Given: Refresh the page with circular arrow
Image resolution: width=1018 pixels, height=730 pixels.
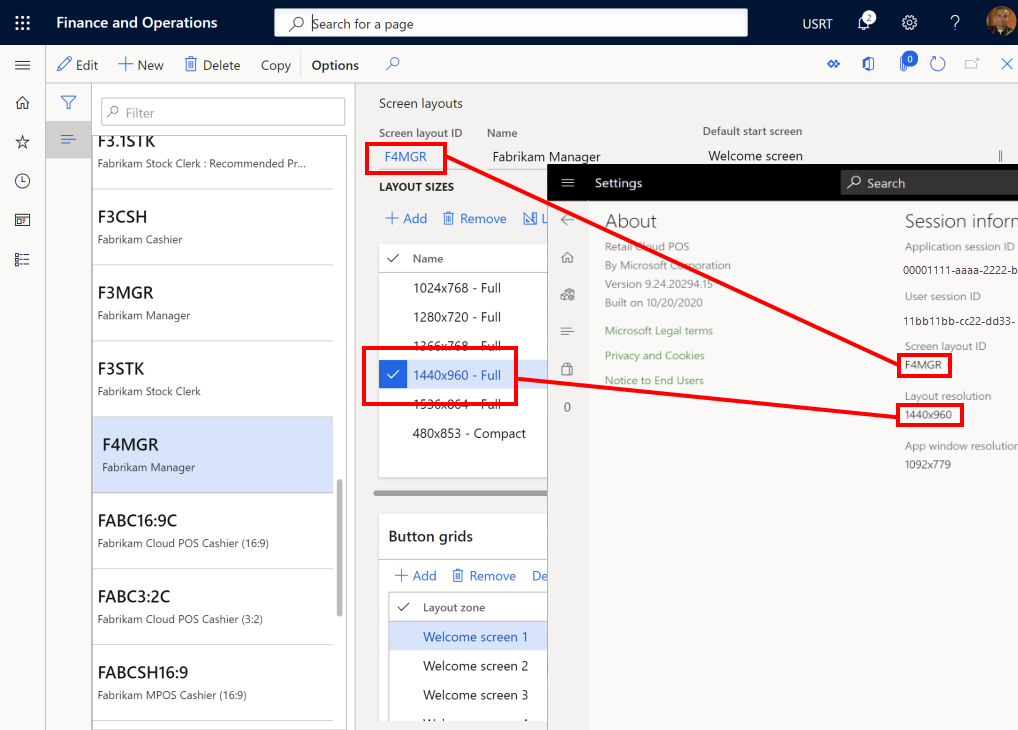Looking at the screenshot, I should [x=937, y=64].
